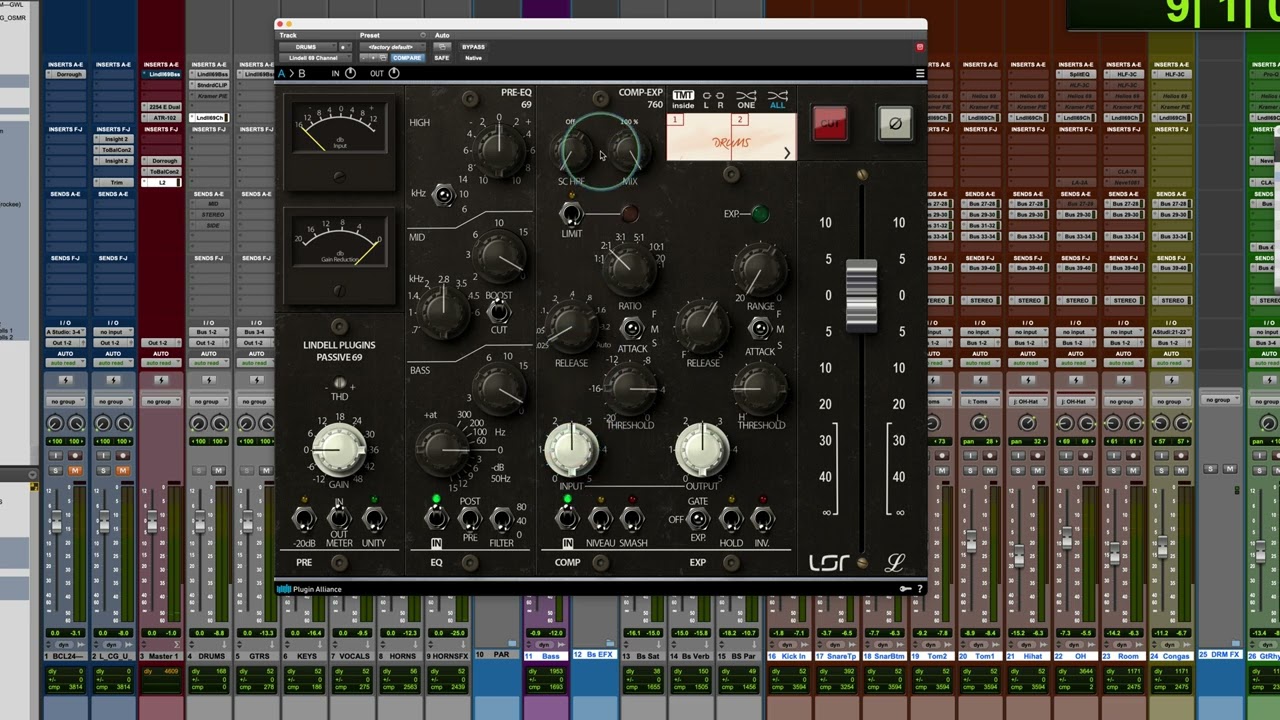
Task: Flip the IN/OUT METER switch
Action: [339, 518]
